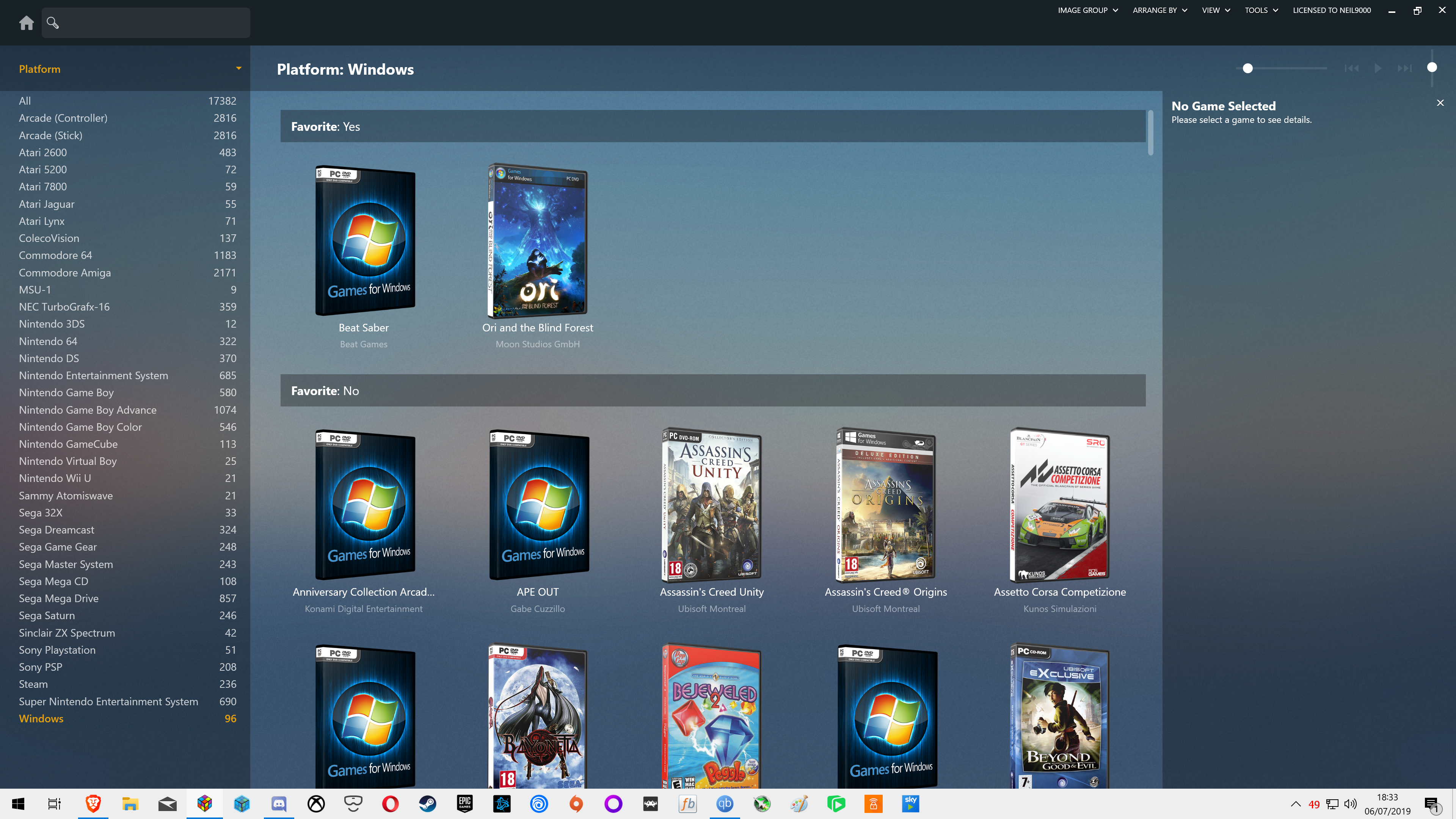
Task: Click the Licensed to NEIL9000 label
Action: [1332, 10]
